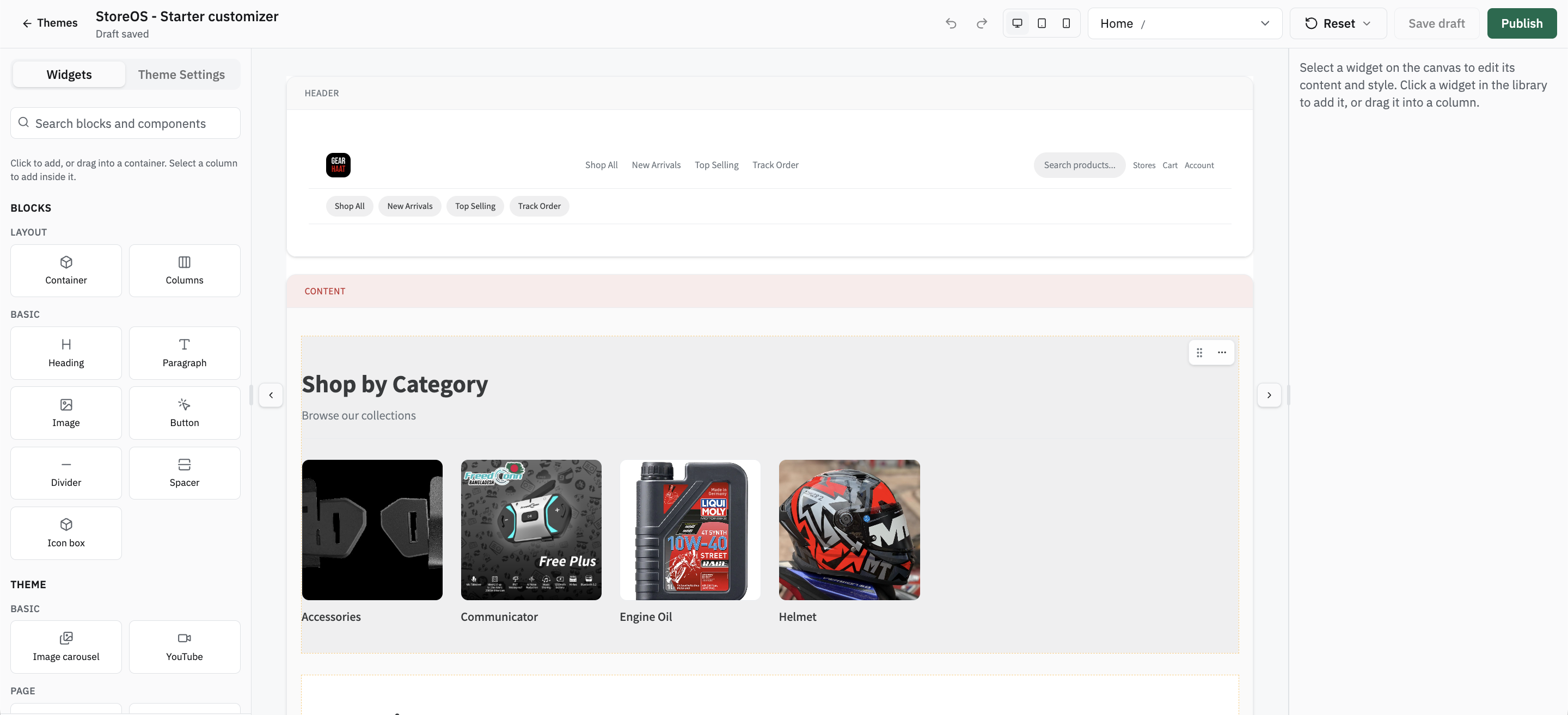
Task: Click the New Arrivals pill button
Action: tap(409, 206)
